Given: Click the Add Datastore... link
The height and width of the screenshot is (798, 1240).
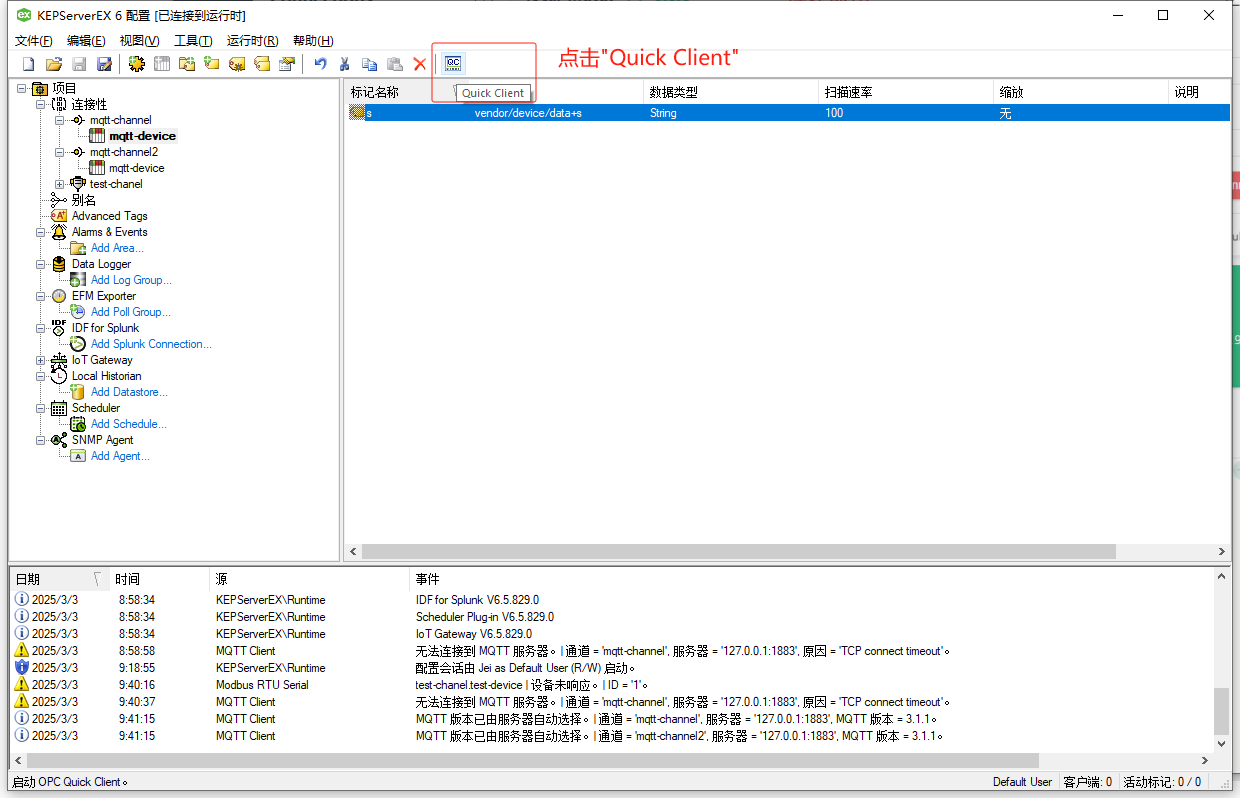Looking at the screenshot, I should (129, 392).
